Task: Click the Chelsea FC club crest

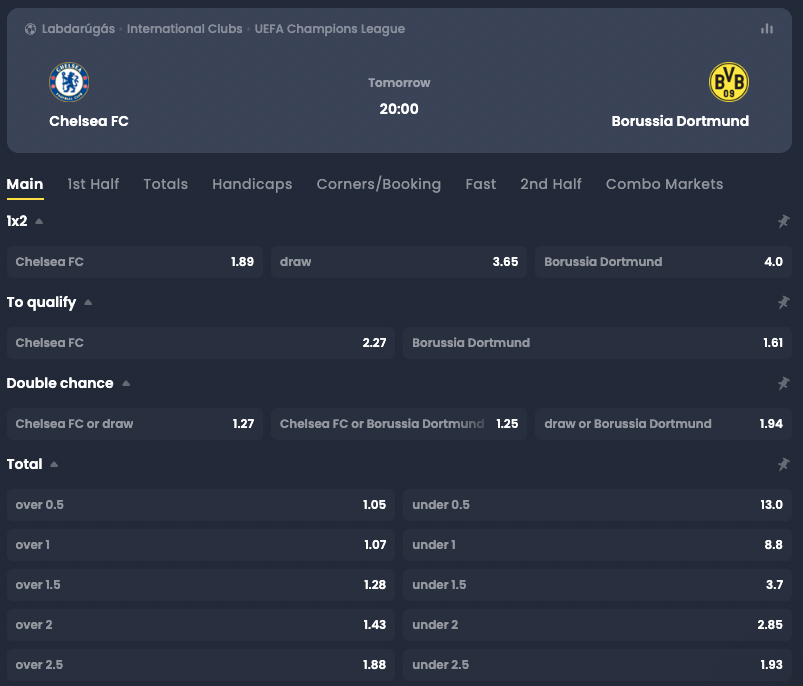Action: click(x=69, y=82)
